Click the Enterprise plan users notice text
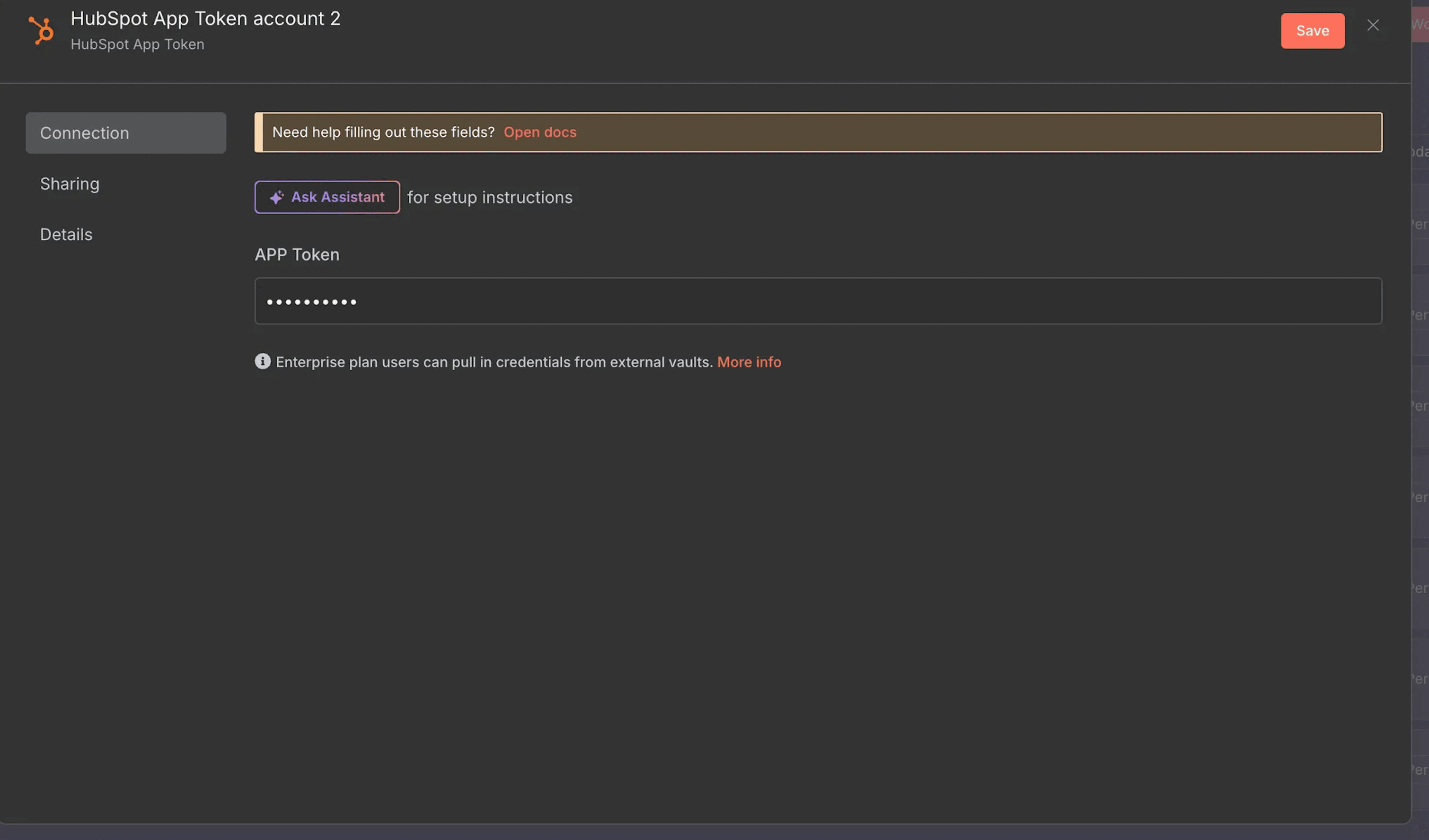 (494, 362)
